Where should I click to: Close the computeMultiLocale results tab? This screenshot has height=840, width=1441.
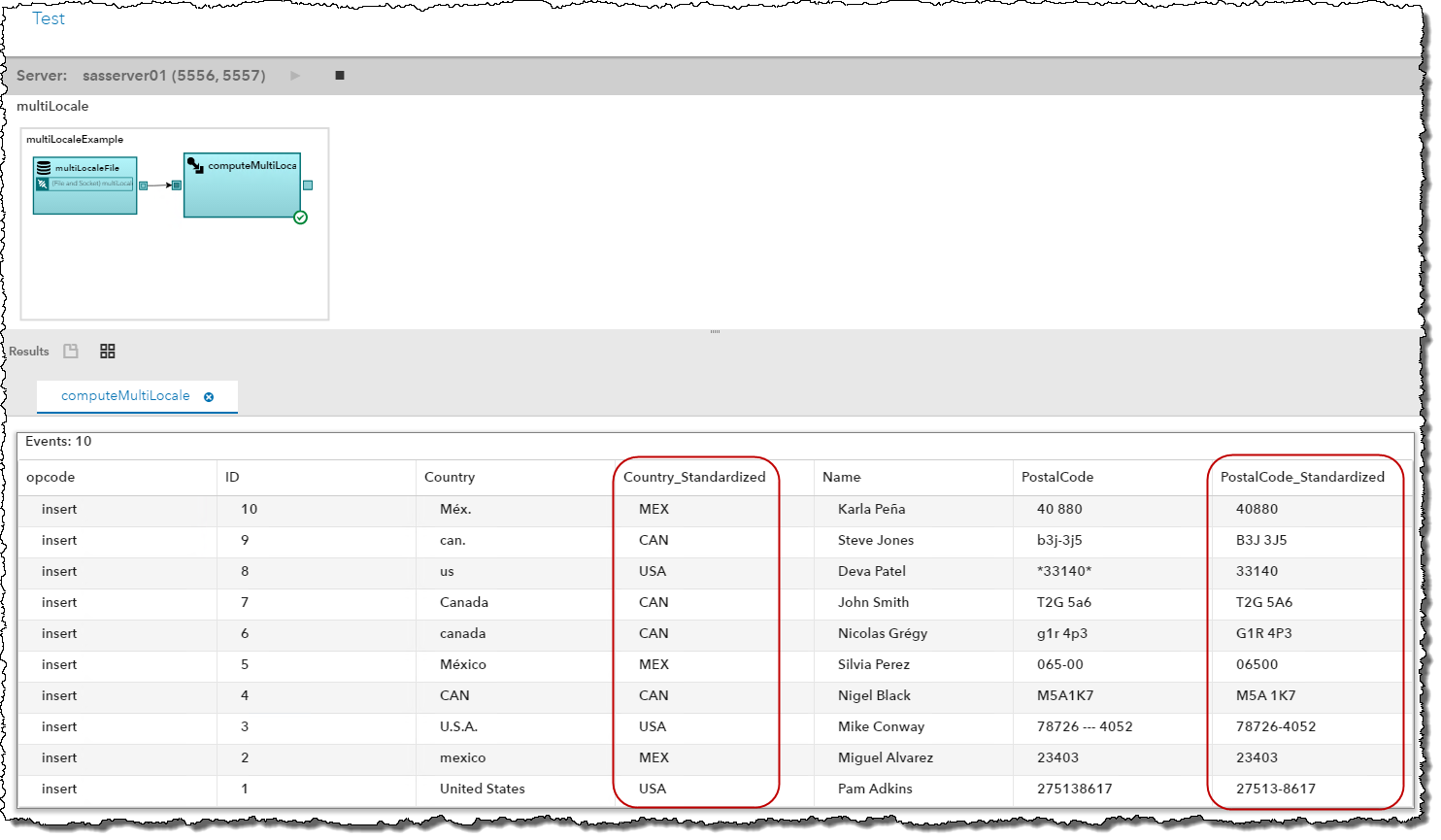[x=209, y=396]
